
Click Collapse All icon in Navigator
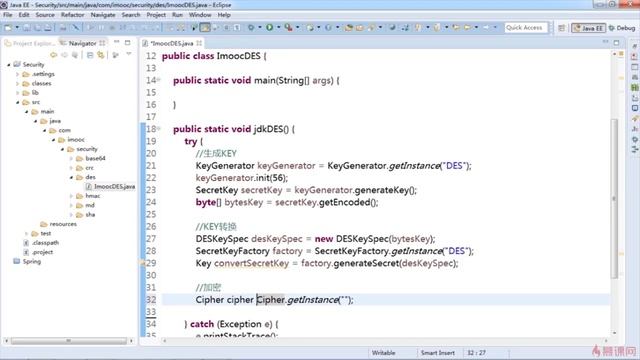click(90, 55)
